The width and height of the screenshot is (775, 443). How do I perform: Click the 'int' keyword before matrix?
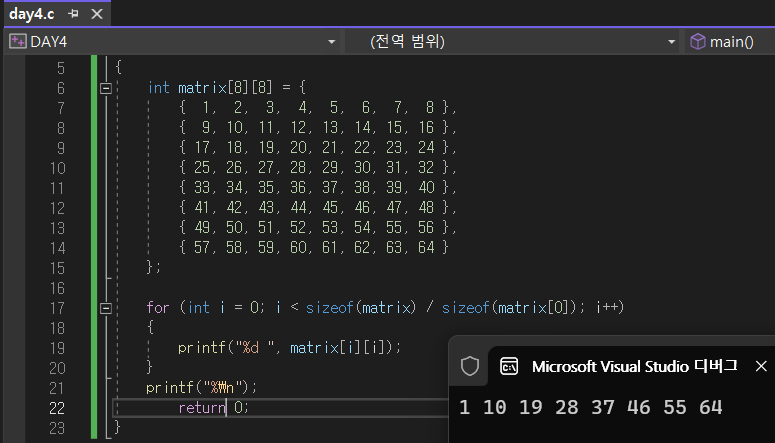[x=159, y=88]
